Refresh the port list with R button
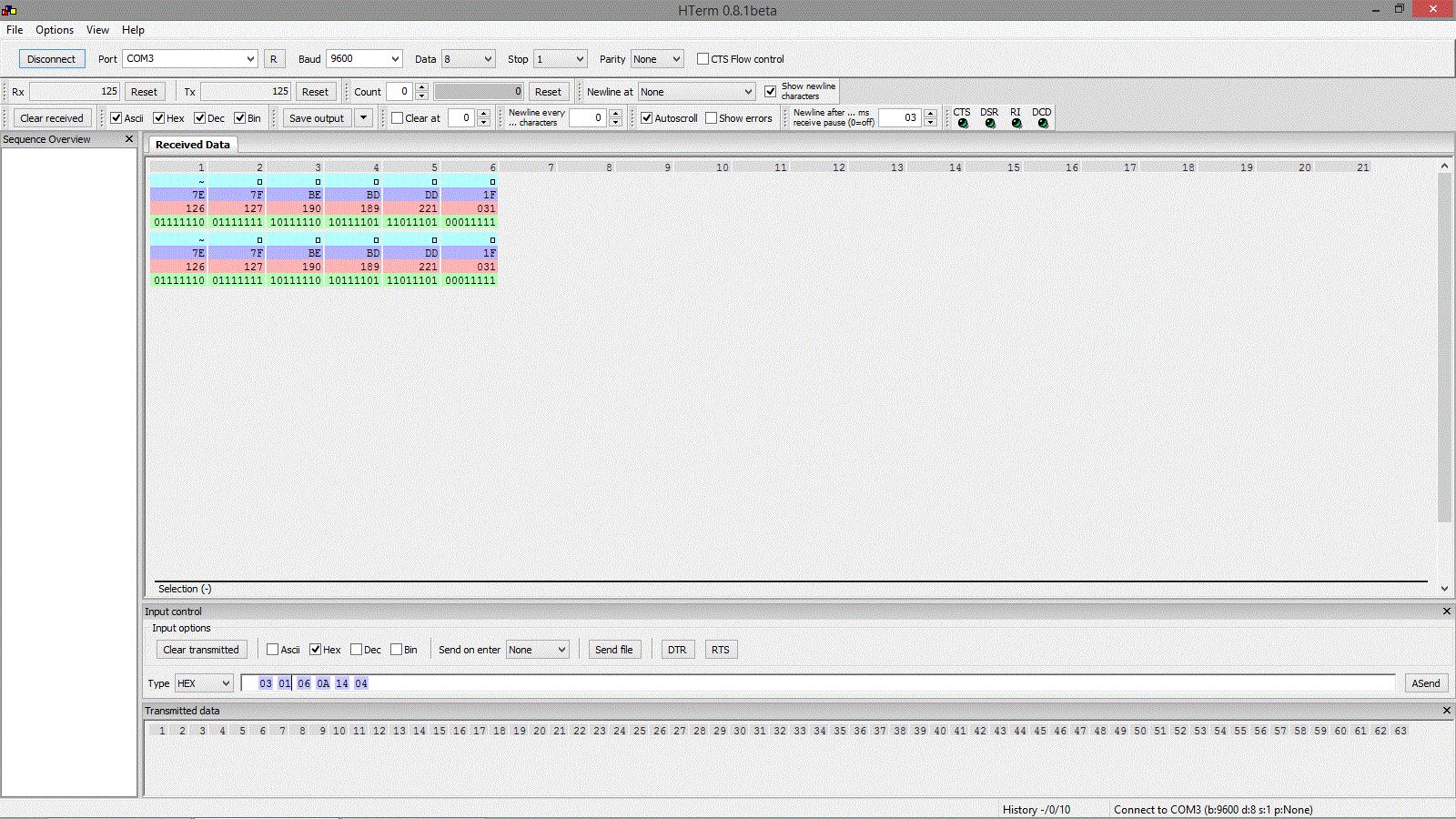1456x819 pixels. (273, 59)
